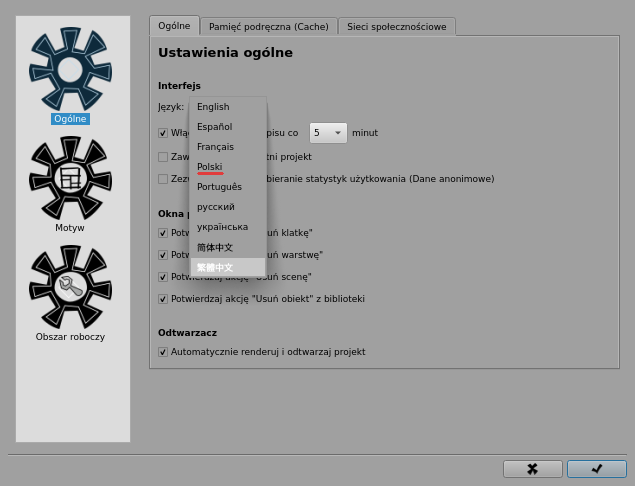Choose English from the language list
The height and width of the screenshot is (486, 635).
[x=228, y=107]
